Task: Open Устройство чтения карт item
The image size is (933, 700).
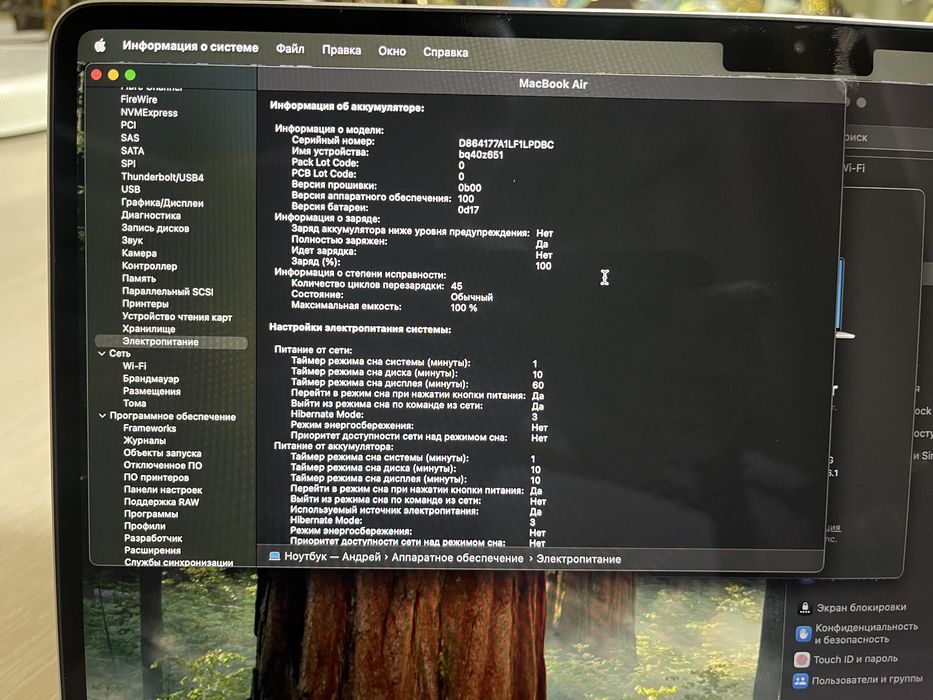Action: [177, 317]
